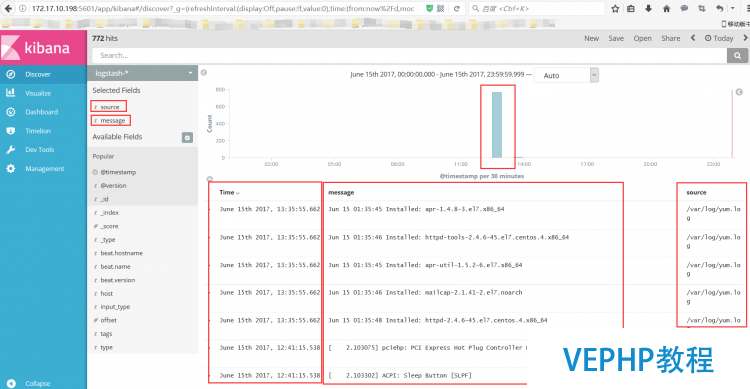Viewport: 750px width, 389px height.
Task: Bookmark page with star icon
Action: [615, 9]
